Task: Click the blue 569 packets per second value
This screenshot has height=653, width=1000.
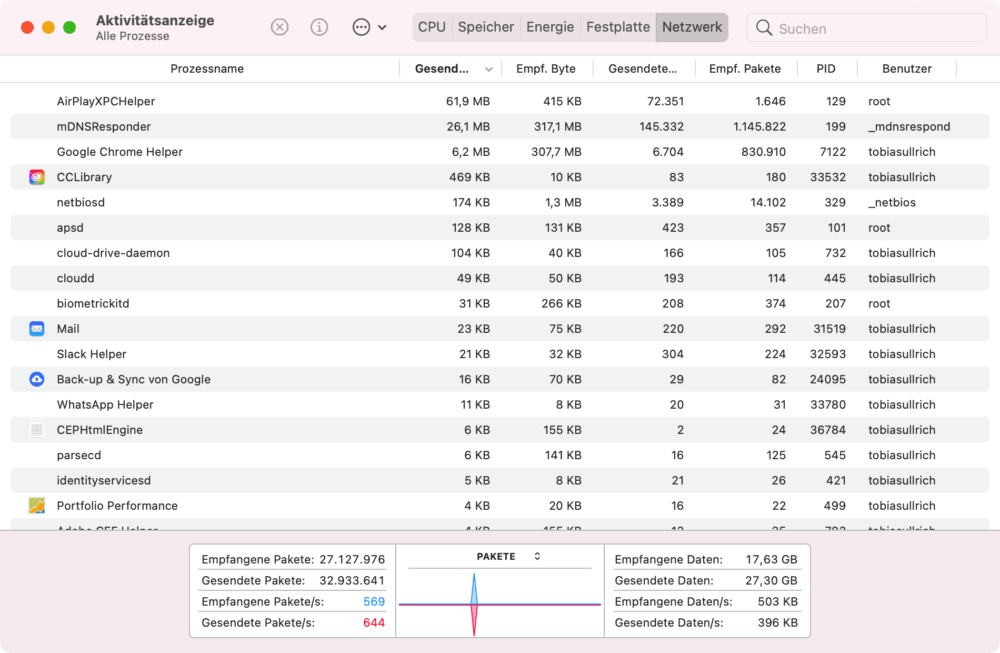Action: 374,601
